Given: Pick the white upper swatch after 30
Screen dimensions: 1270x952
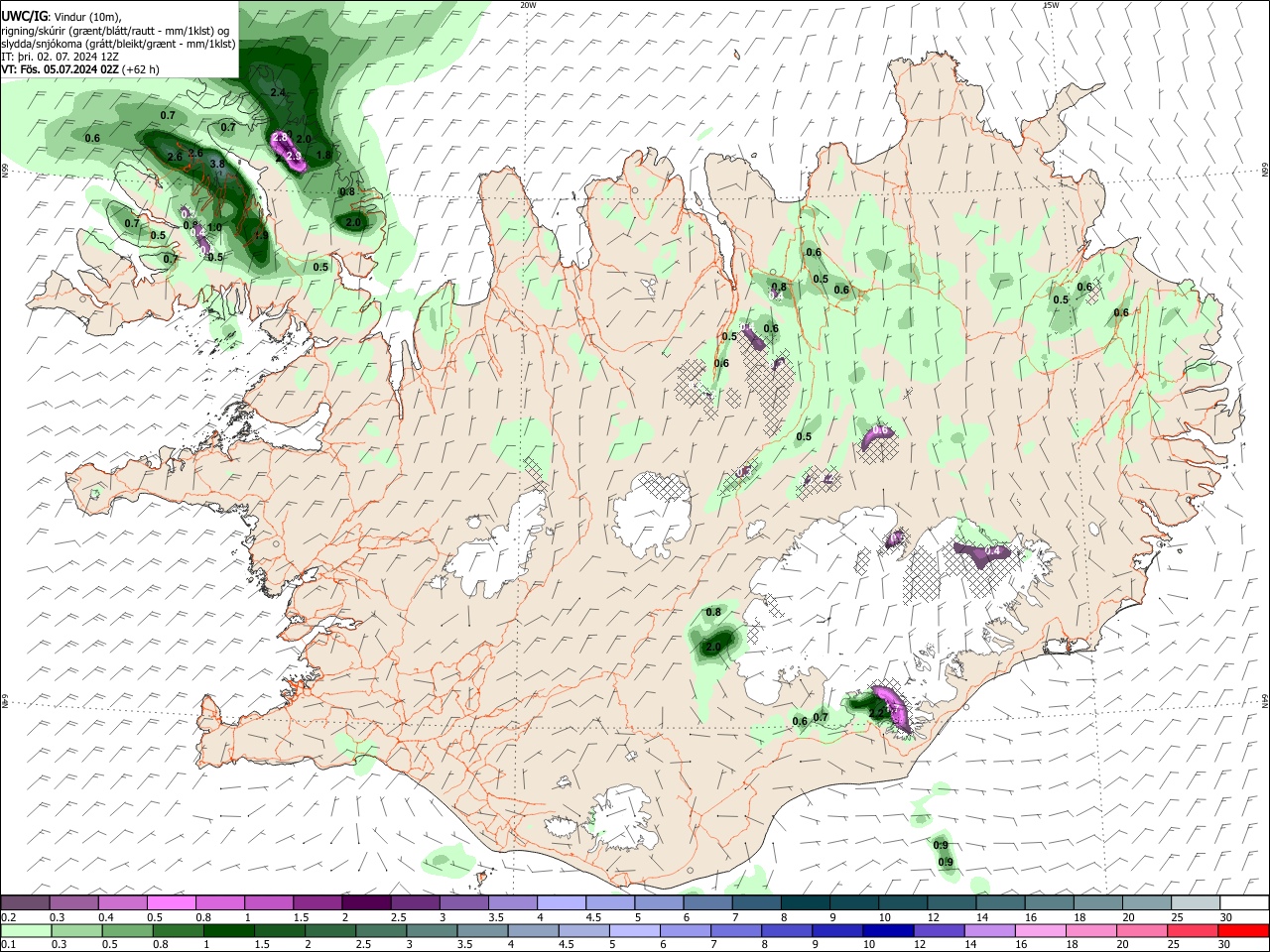Looking at the screenshot, I should click(x=1244, y=903).
